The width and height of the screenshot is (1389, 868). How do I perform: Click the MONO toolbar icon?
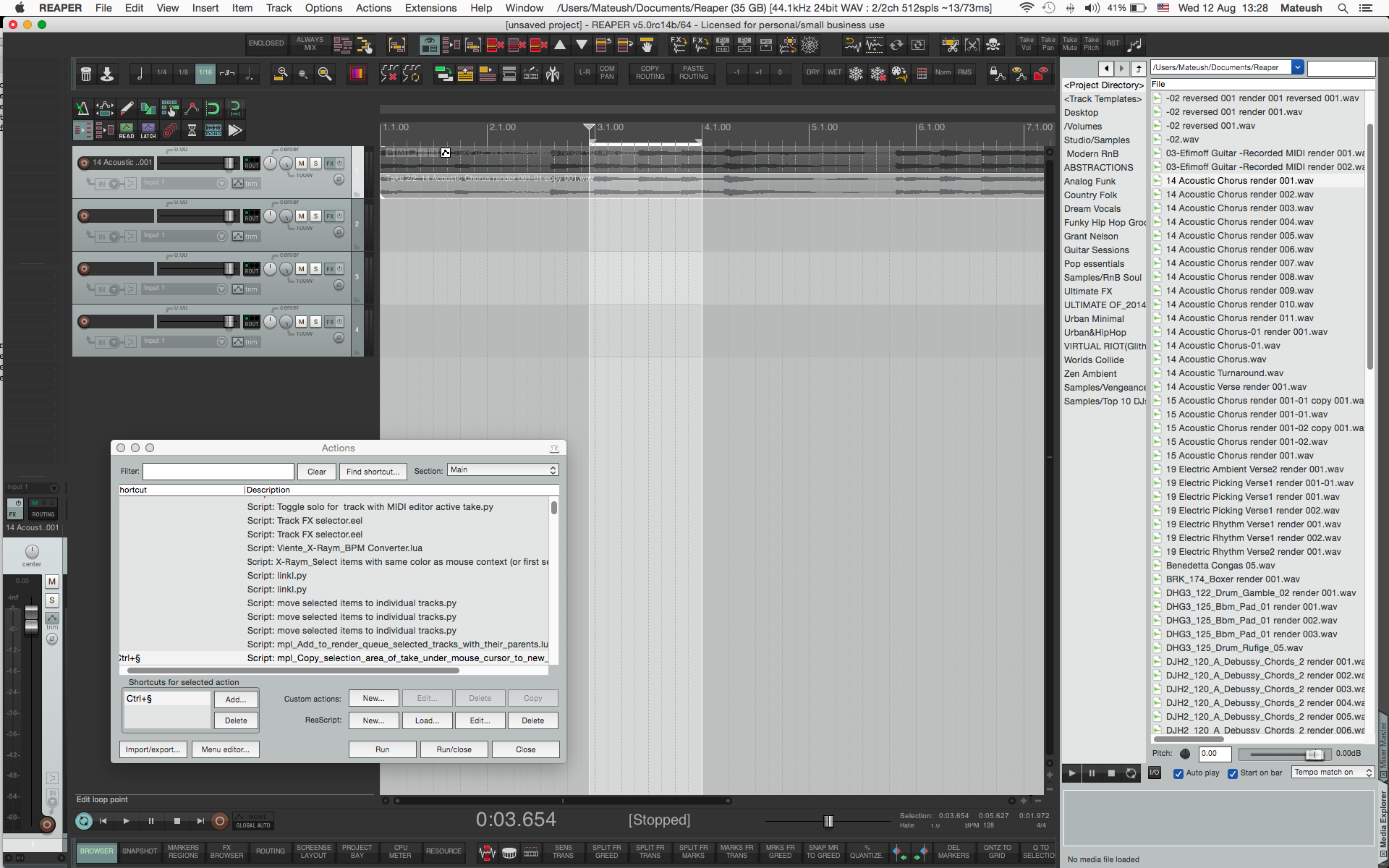[213, 130]
